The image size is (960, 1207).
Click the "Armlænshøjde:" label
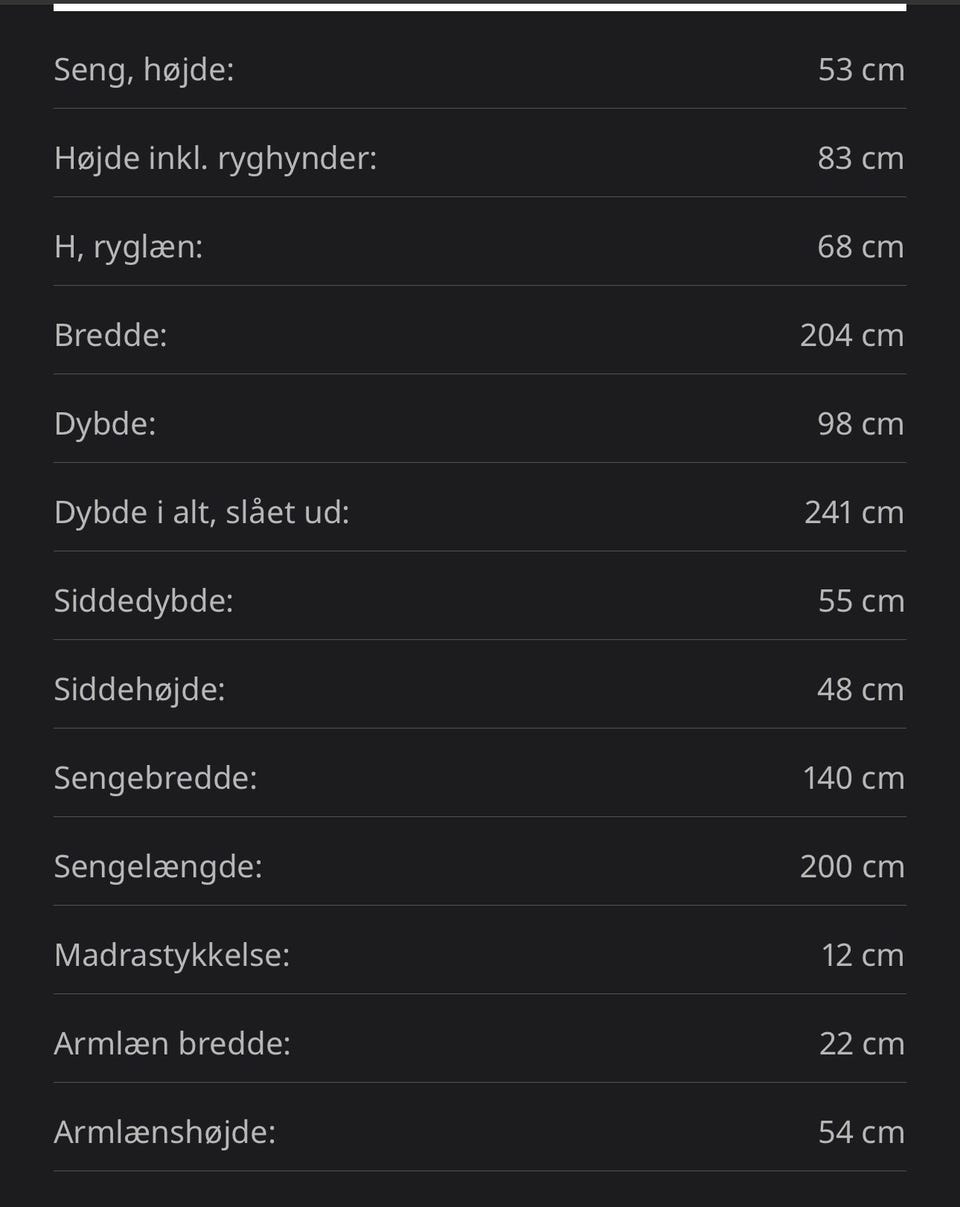(x=164, y=1132)
